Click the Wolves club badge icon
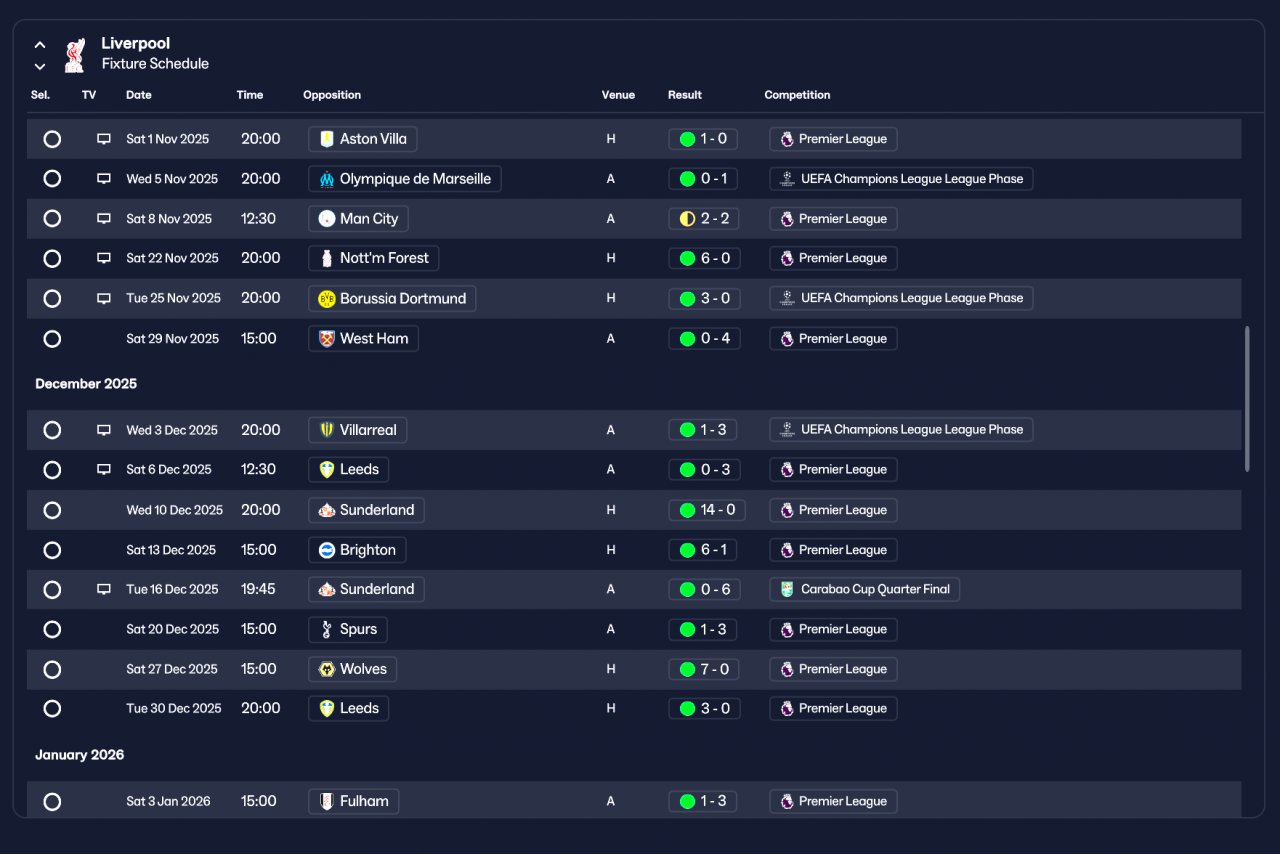Screen dimensions: 1280x854 pyautogui.click(x=327, y=669)
